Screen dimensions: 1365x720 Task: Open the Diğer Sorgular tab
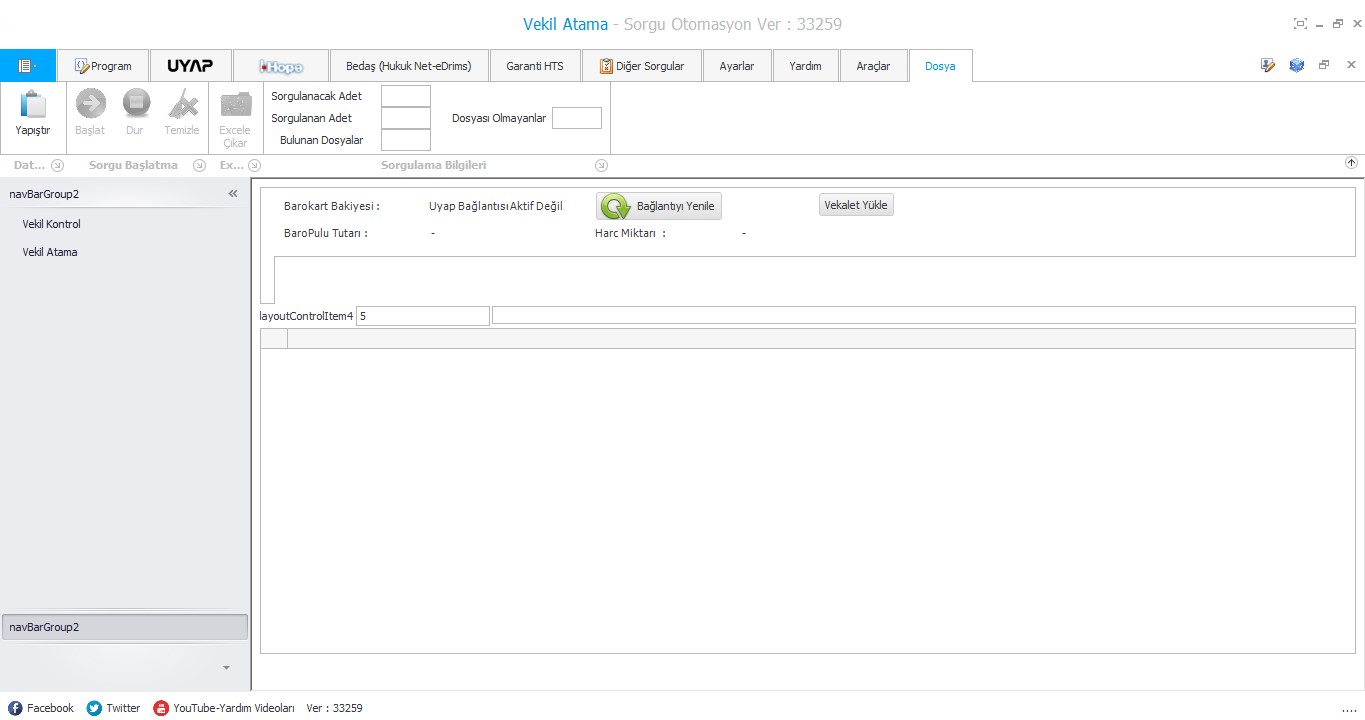point(642,66)
